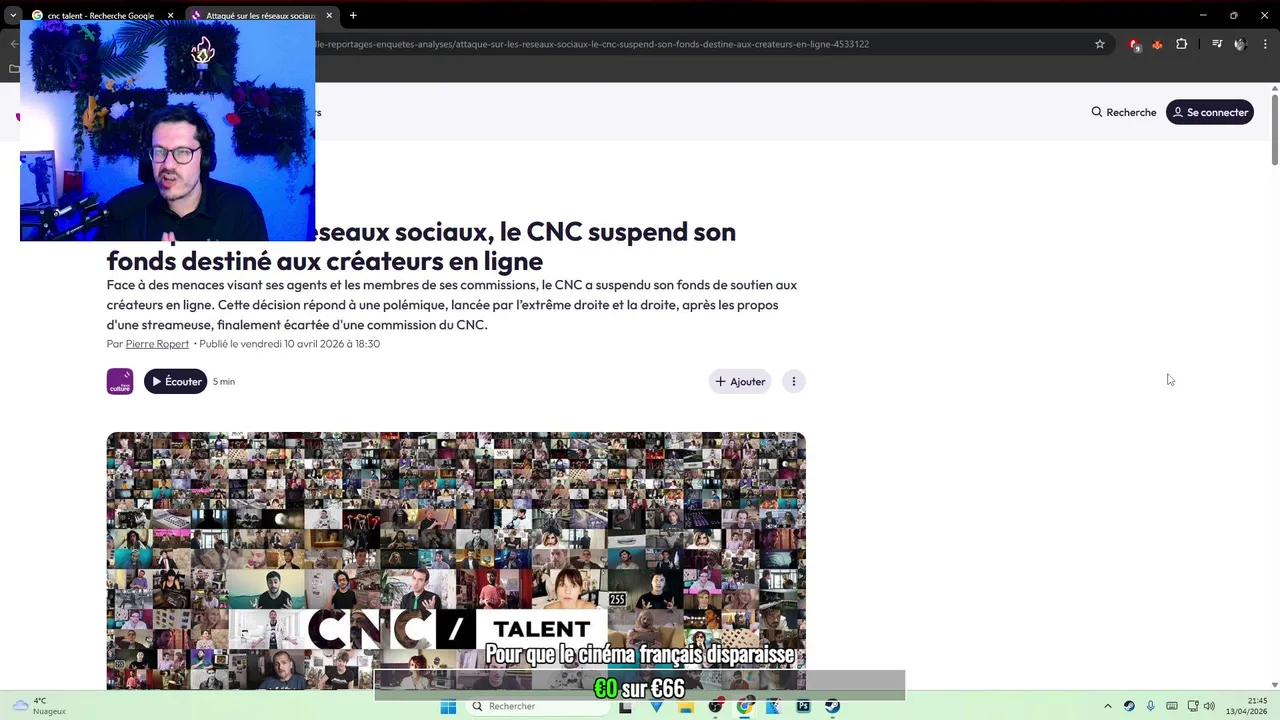Open the network tray icon
Image resolution: width=1280 pixels, height=720 pixels.
point(1193,706)
